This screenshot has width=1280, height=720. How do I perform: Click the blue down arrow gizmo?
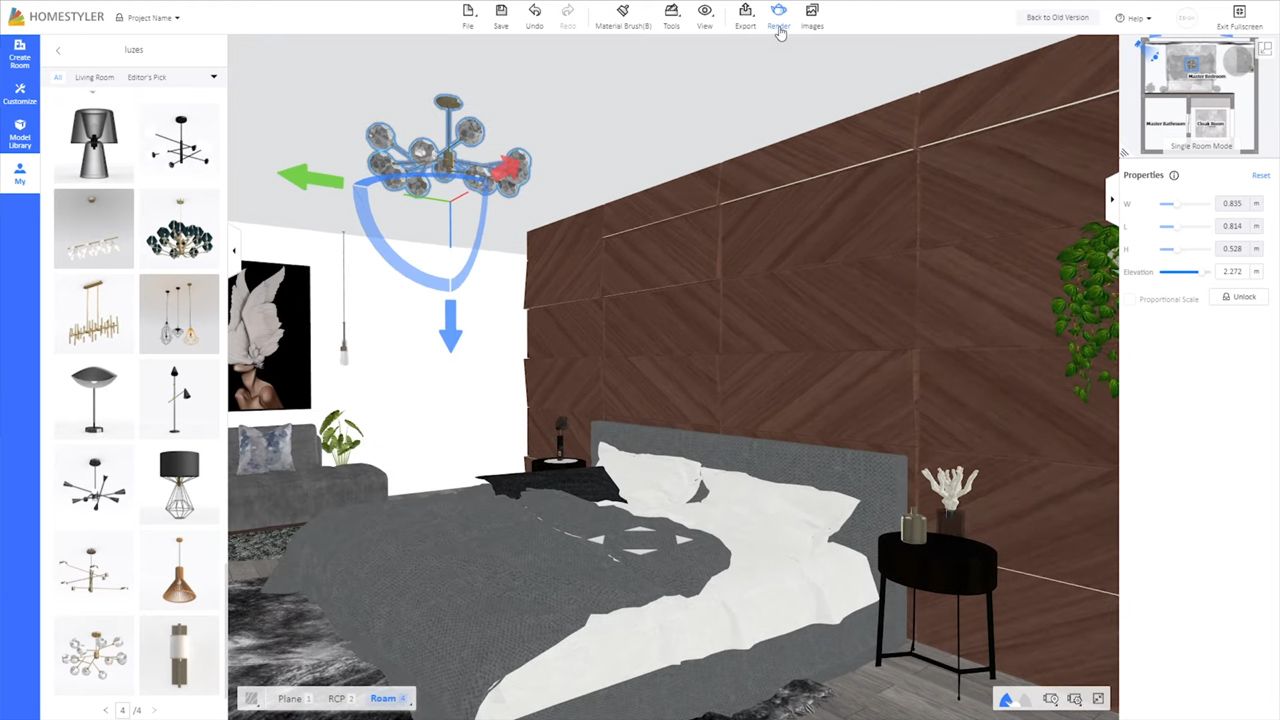[x=450, y=325]
